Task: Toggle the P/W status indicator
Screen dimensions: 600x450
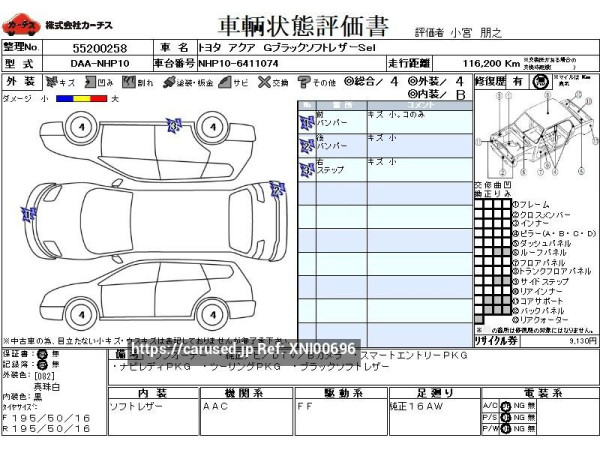Action: point(504,428)
